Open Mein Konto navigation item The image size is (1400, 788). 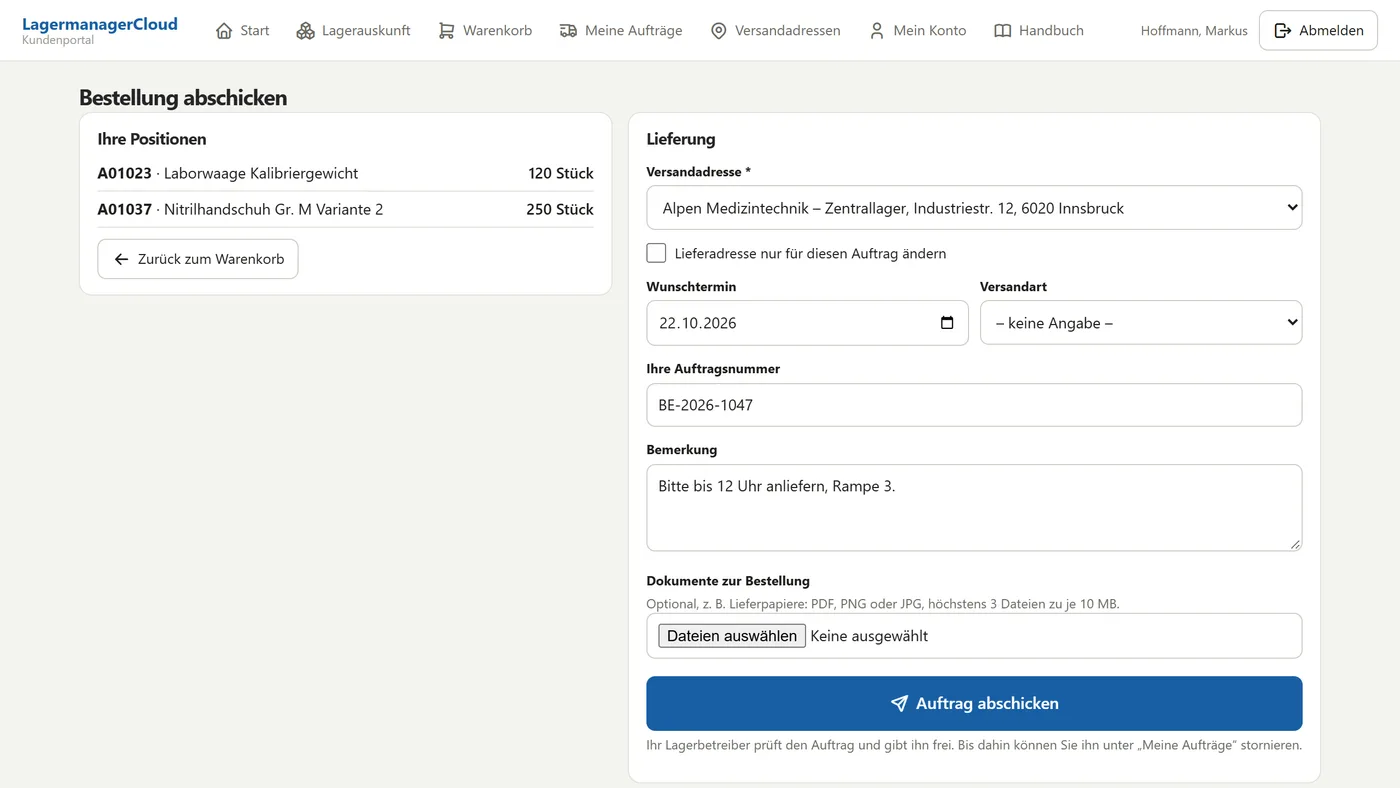click(x=917, y=31)
